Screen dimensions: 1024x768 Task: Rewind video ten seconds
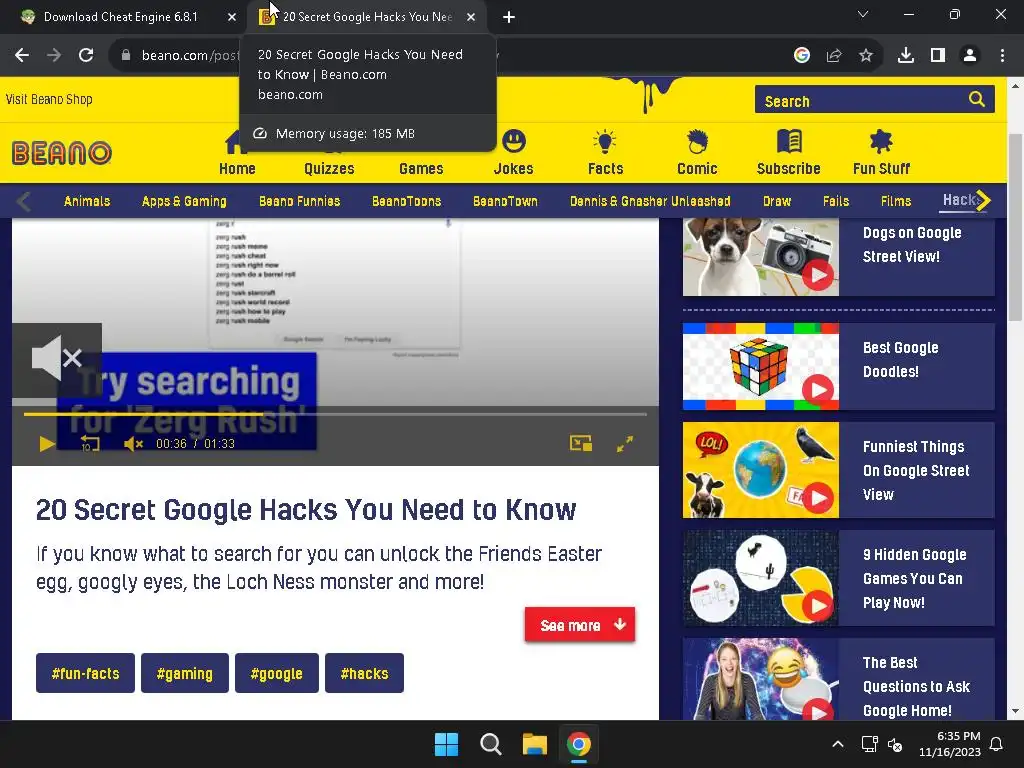89,444
